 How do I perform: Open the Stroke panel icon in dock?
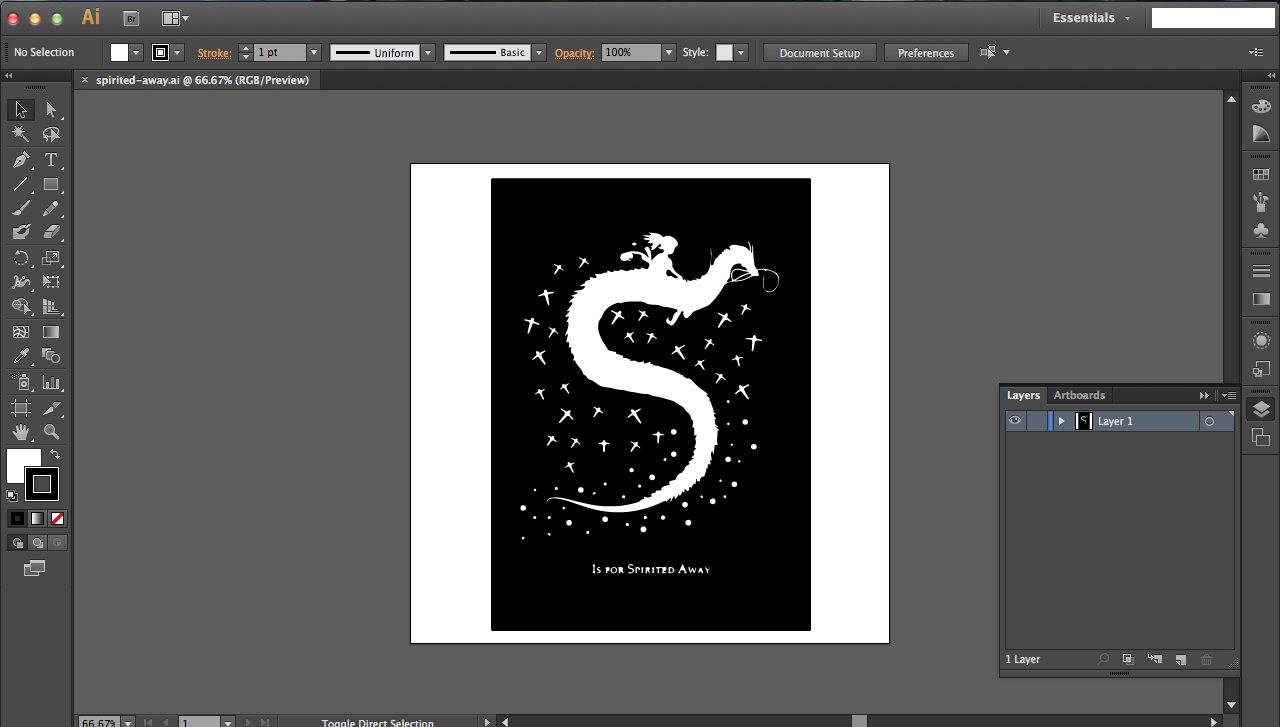tap(1261, 271)
